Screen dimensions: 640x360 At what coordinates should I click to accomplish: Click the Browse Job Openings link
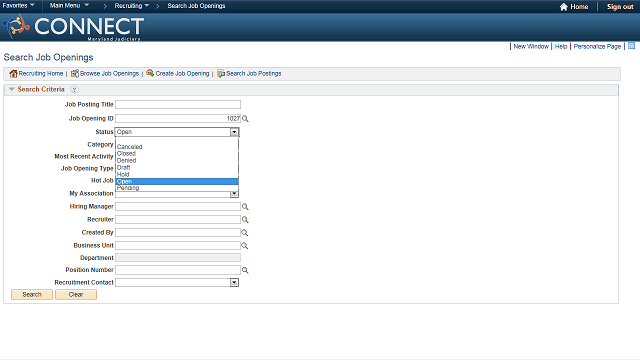coord(109,73)
